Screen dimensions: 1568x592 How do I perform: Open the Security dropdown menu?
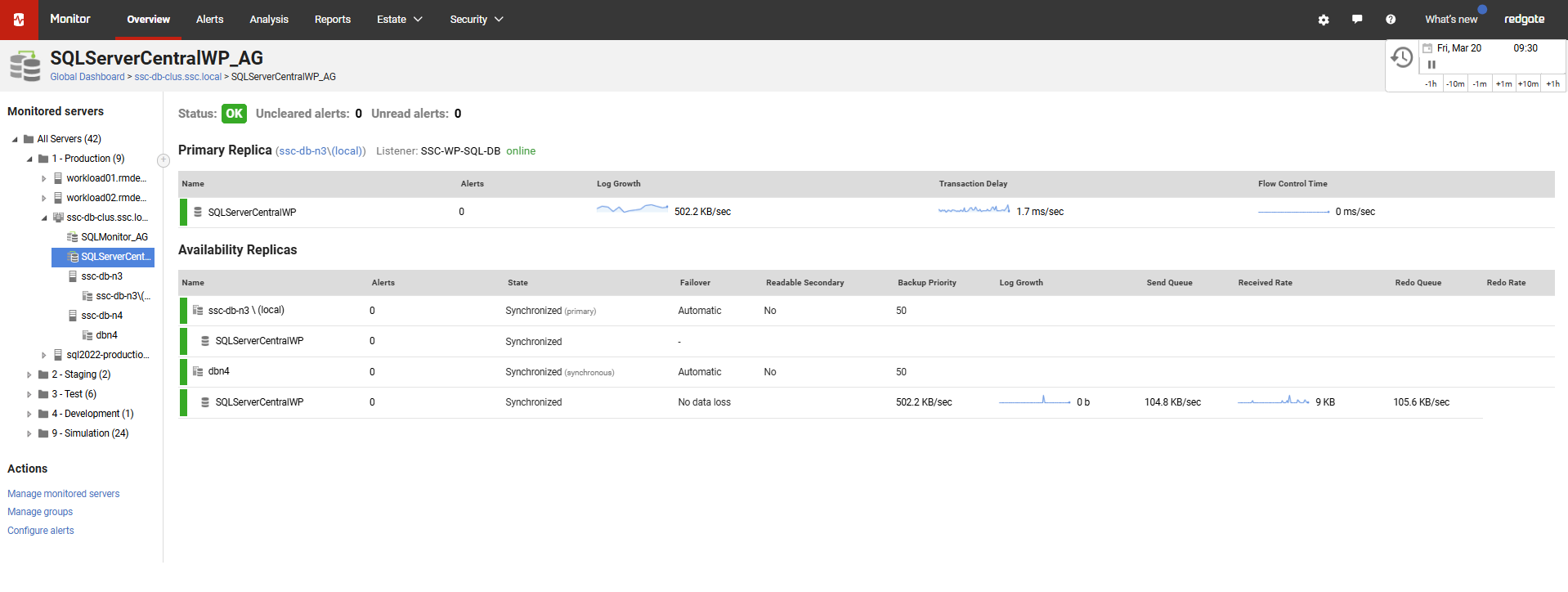point(477,20)
